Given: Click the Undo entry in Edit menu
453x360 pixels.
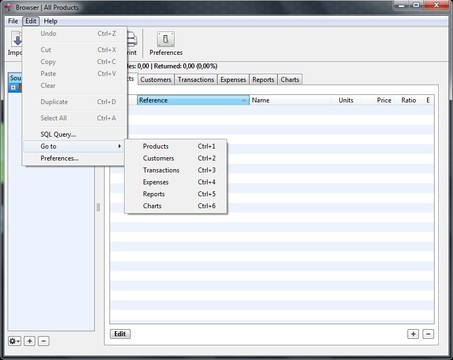Looking at the screenshot, I should [75, 34].
